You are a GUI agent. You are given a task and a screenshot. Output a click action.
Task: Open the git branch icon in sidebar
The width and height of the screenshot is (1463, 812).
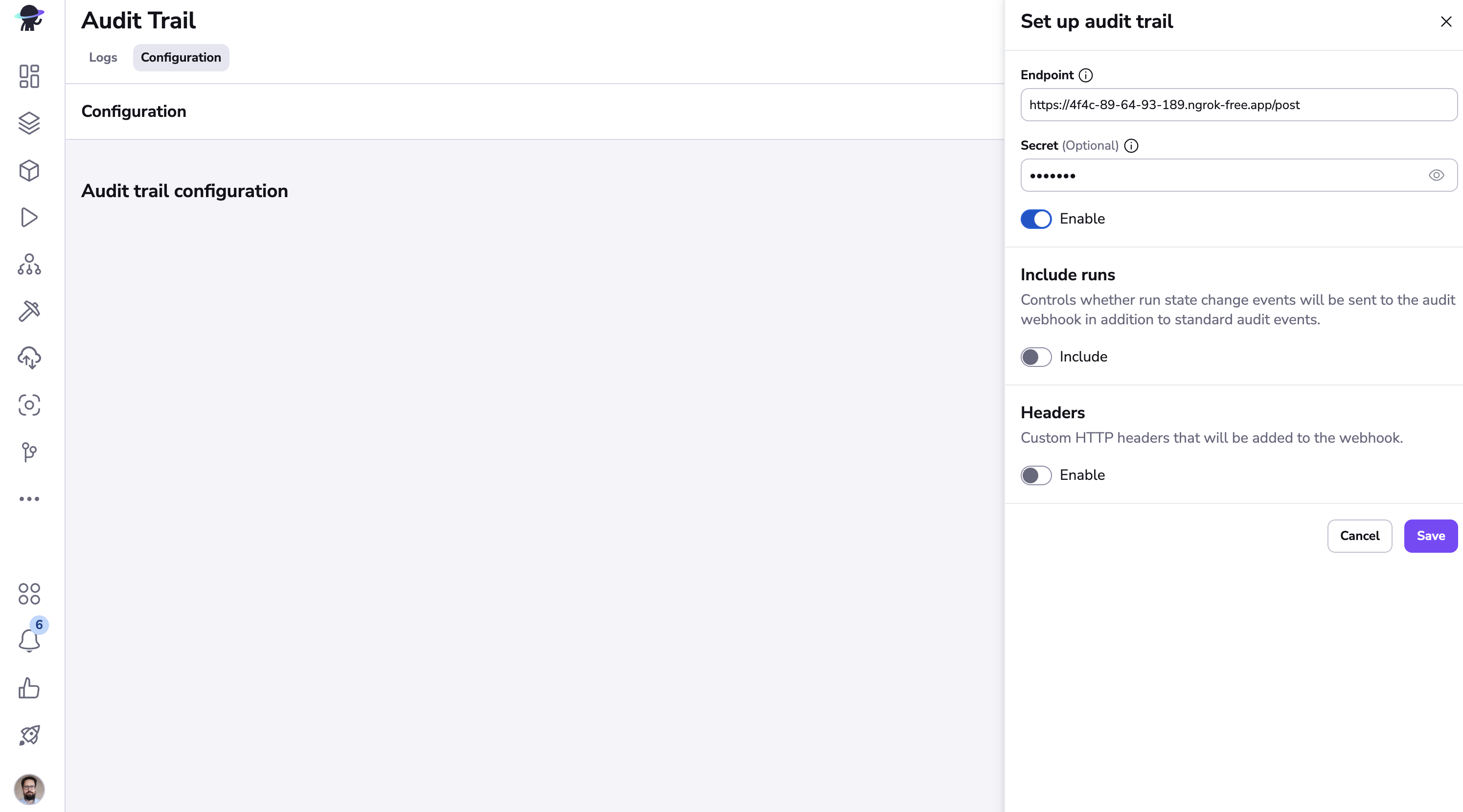[29, 452]
